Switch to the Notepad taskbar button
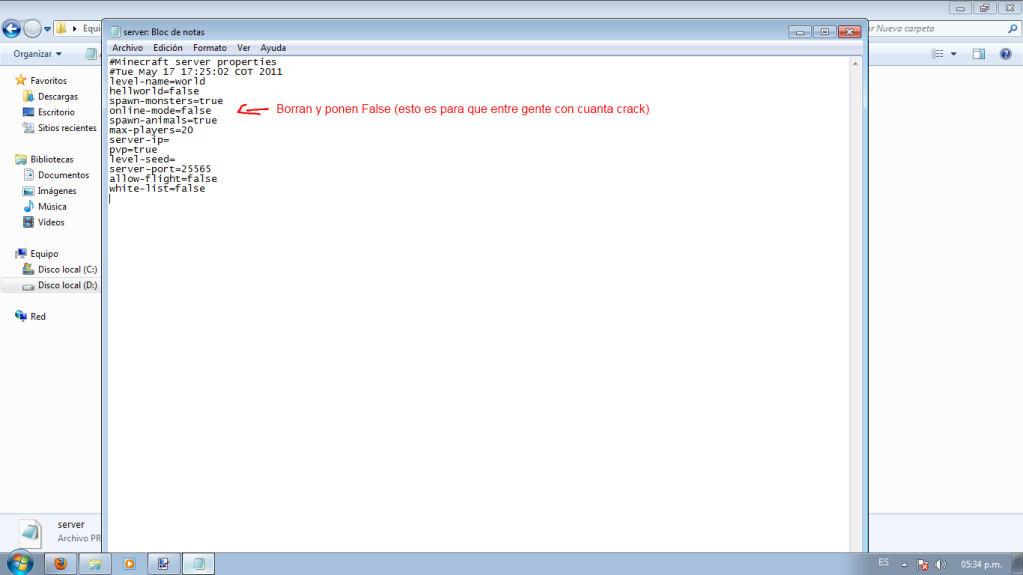The image size is (1023, 575). (x=198, y=564)
